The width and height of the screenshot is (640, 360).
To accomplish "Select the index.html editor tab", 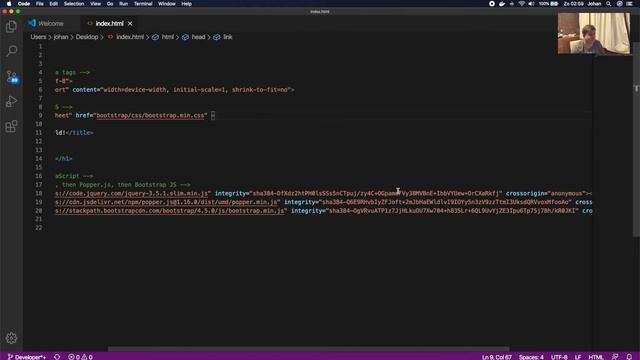I will coord(109,24).
